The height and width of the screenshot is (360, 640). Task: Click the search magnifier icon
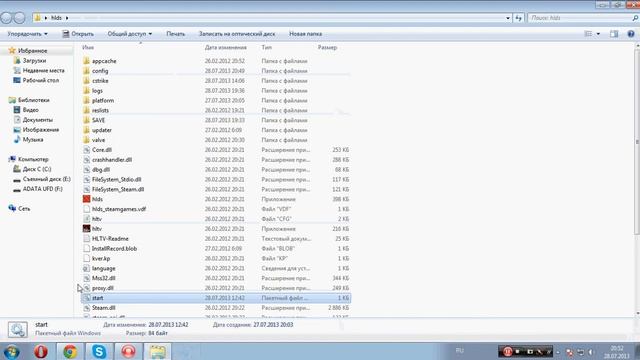point(635,18)
